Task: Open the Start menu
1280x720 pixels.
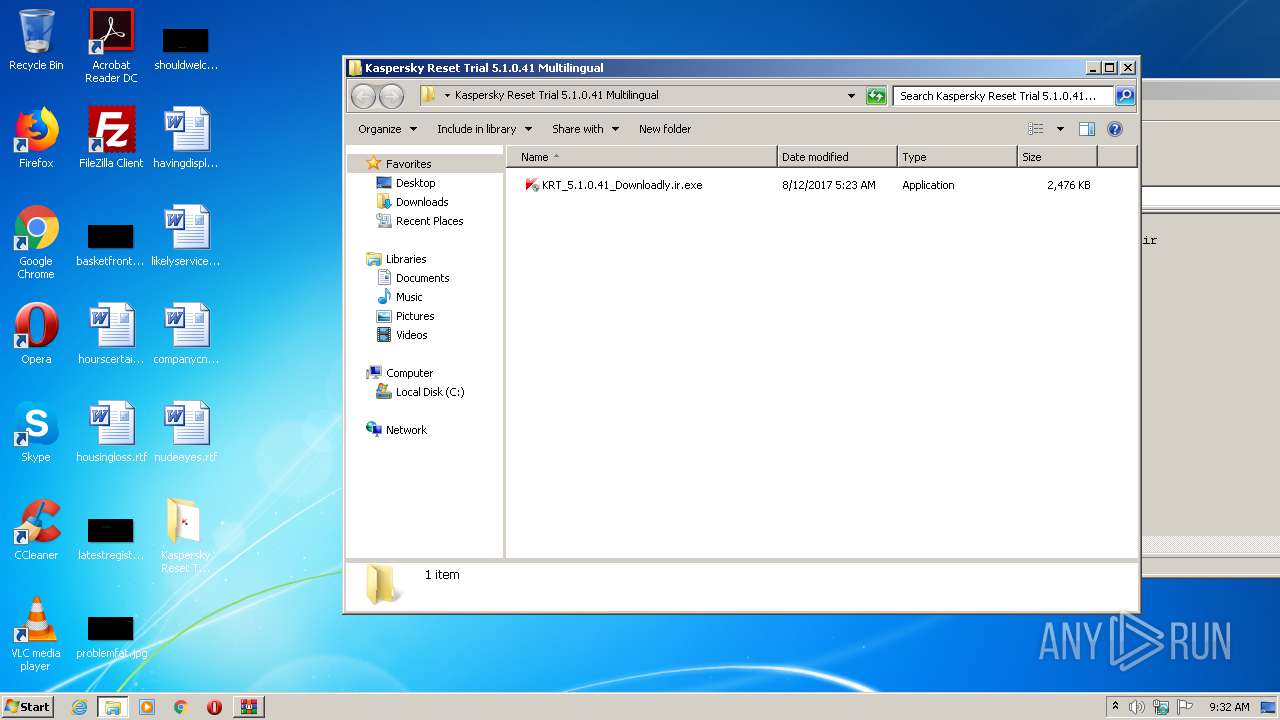Action: click(x=28, y=707)
